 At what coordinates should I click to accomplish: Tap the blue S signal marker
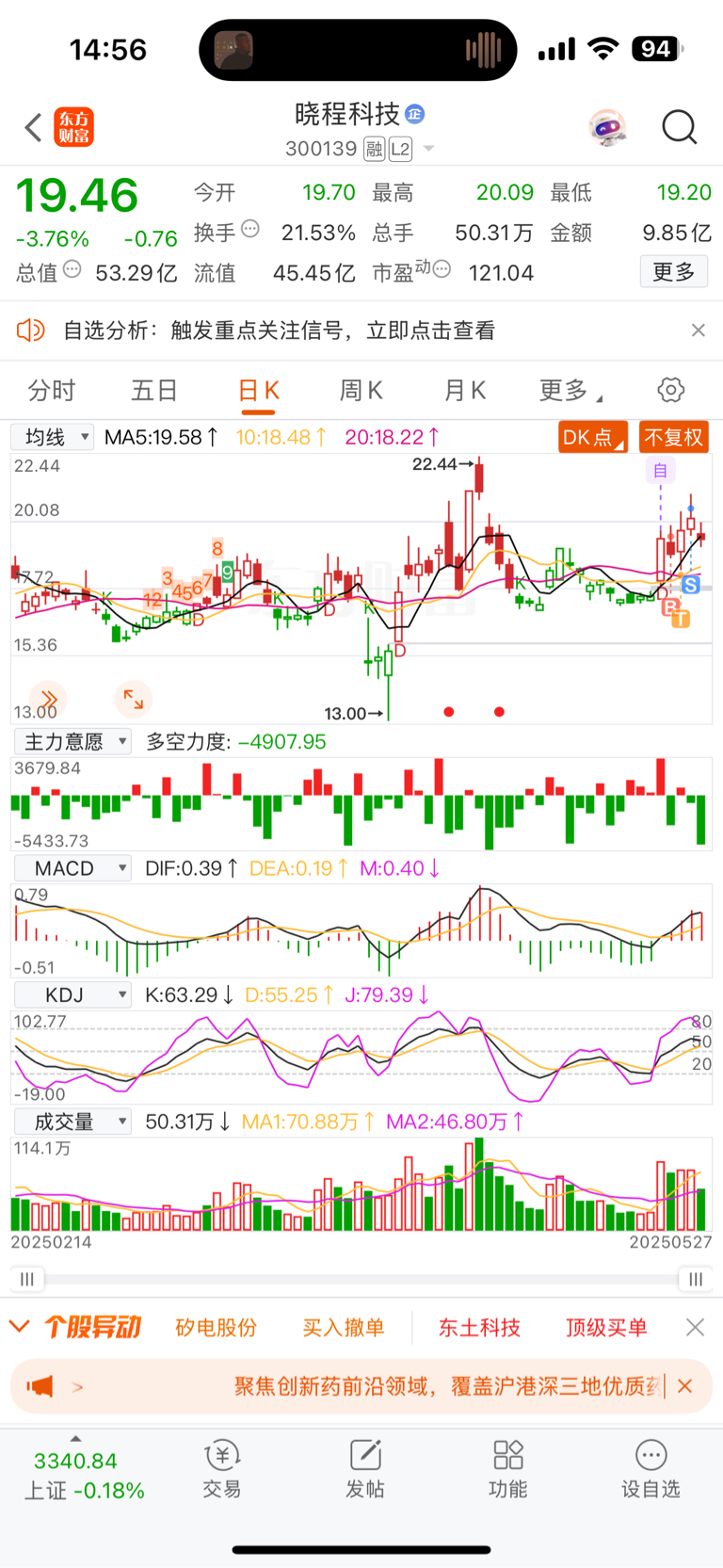tap(691, 585)
